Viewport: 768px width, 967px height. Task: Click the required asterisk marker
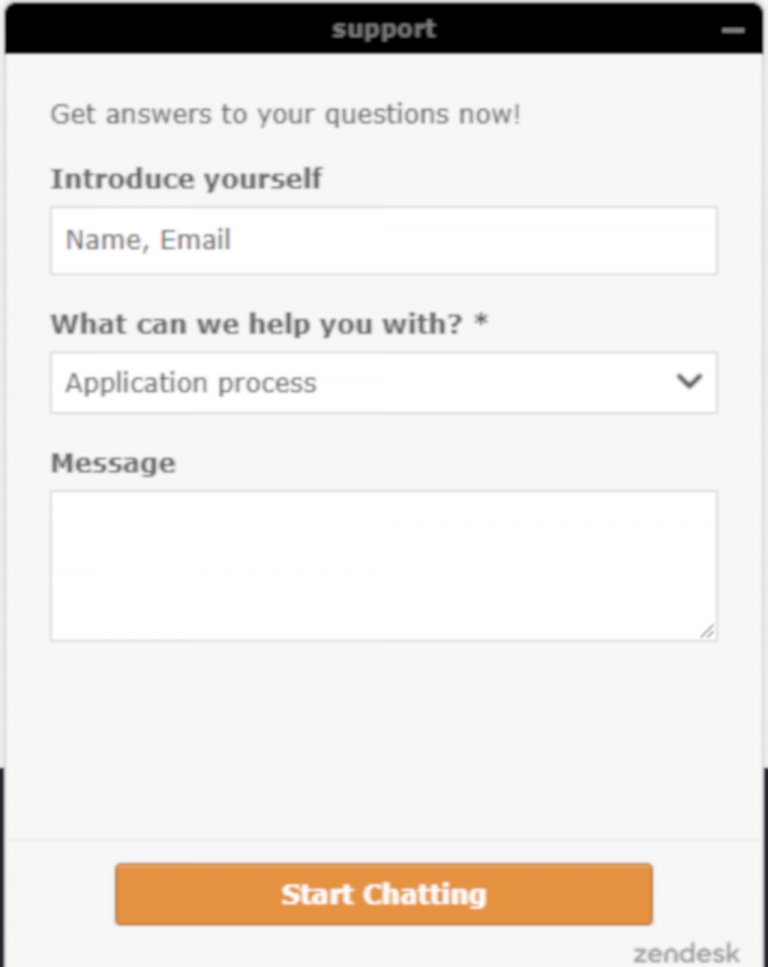point(481,324)
